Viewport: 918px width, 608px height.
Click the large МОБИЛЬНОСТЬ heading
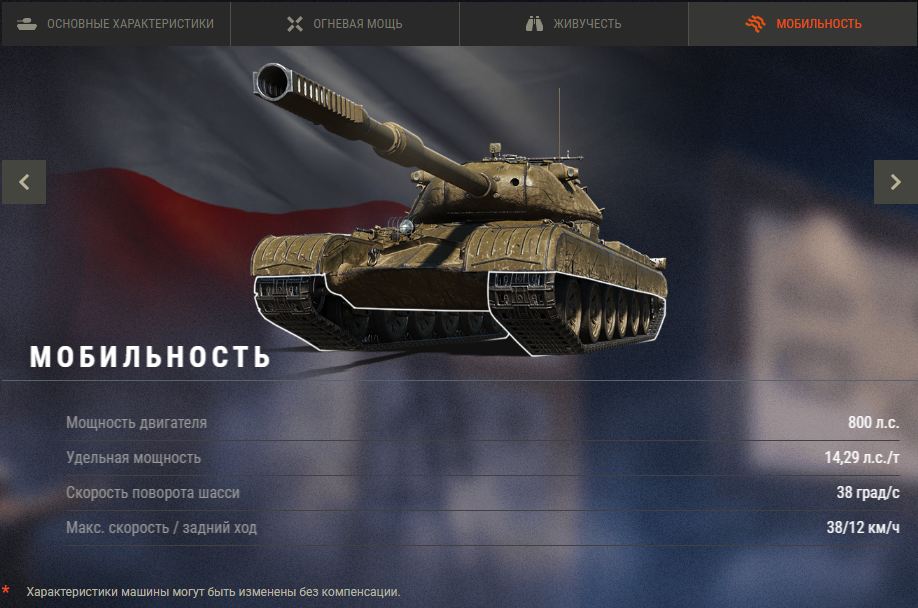tap(150, 356)
